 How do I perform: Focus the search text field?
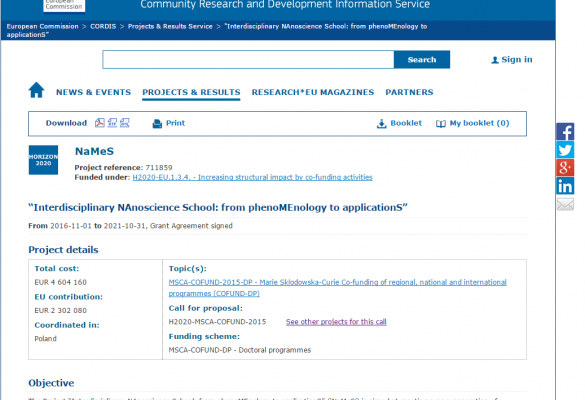click(248, 60)
